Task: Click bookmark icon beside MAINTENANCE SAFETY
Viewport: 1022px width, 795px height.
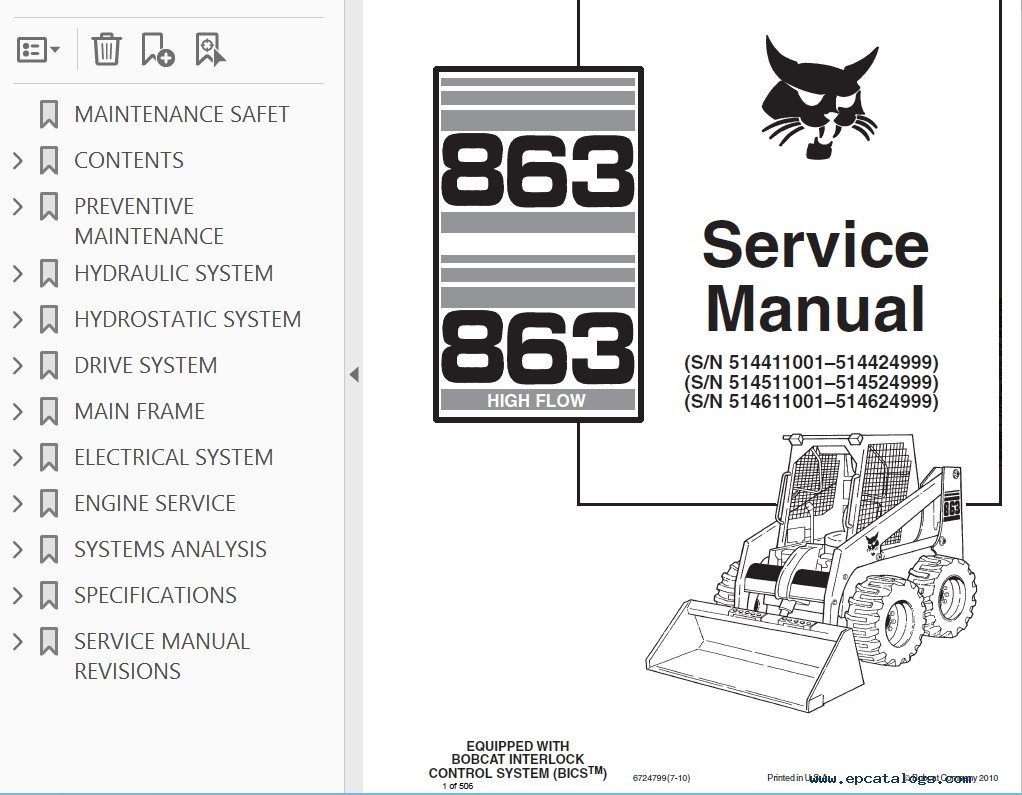Action: [49, 114]
